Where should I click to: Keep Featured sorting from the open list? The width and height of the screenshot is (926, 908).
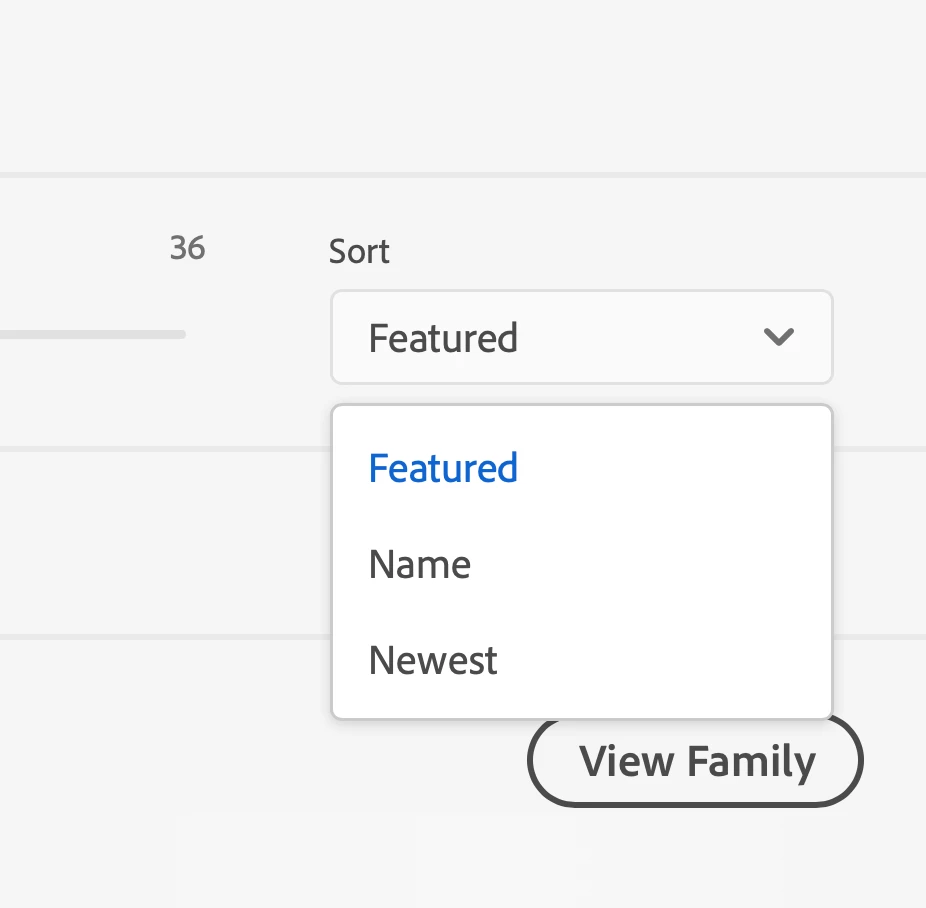(x=443, y=468)
